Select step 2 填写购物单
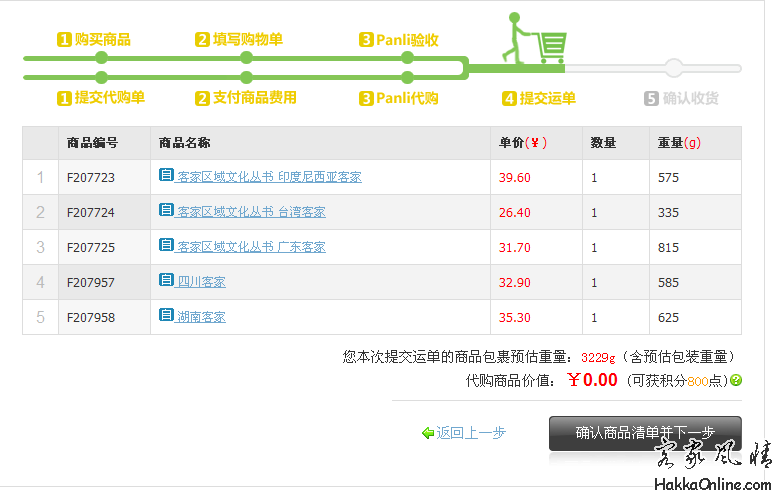 pyautogui.click(x=239, y=39)
